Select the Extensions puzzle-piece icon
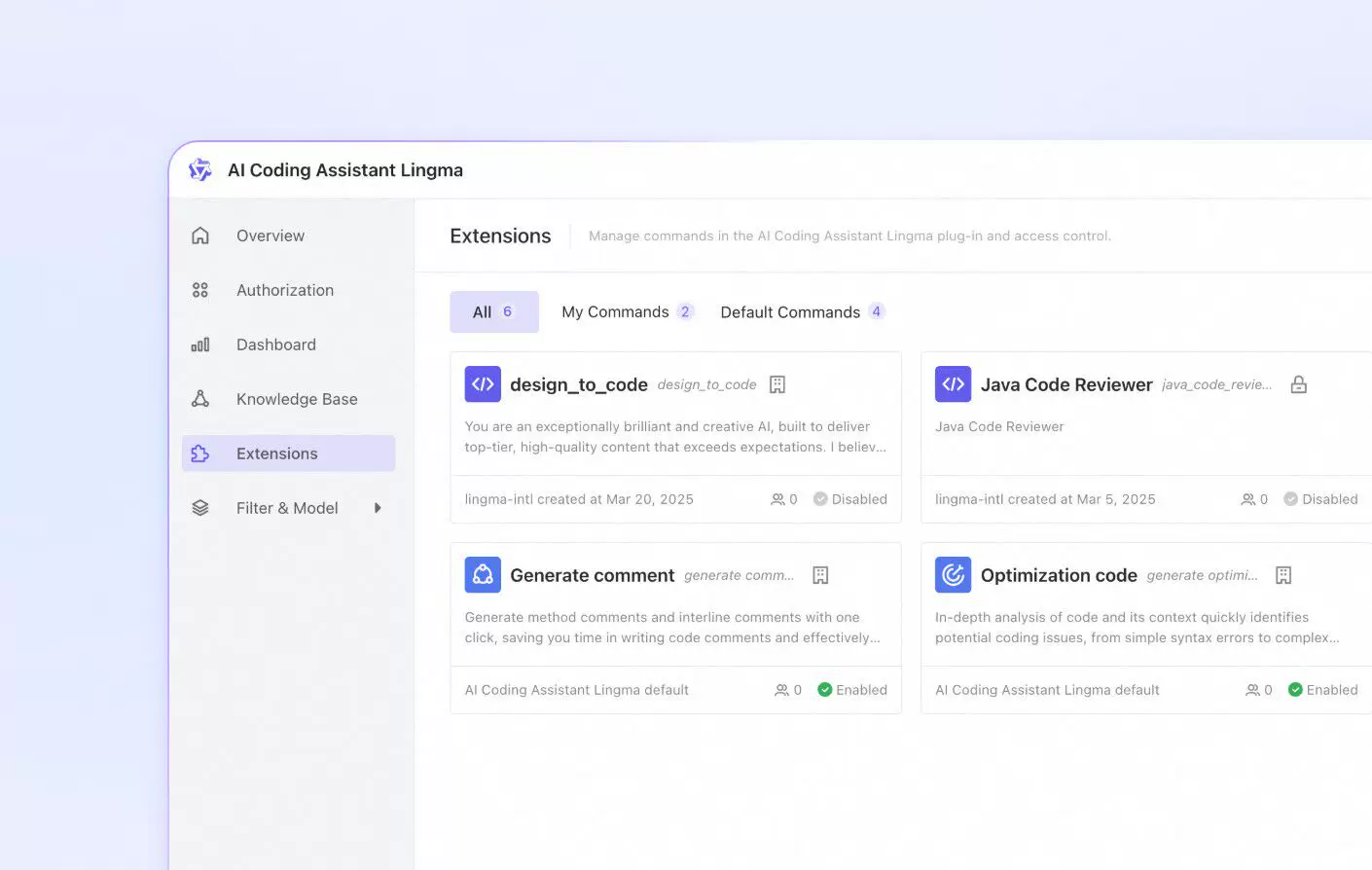 (200, 453)
